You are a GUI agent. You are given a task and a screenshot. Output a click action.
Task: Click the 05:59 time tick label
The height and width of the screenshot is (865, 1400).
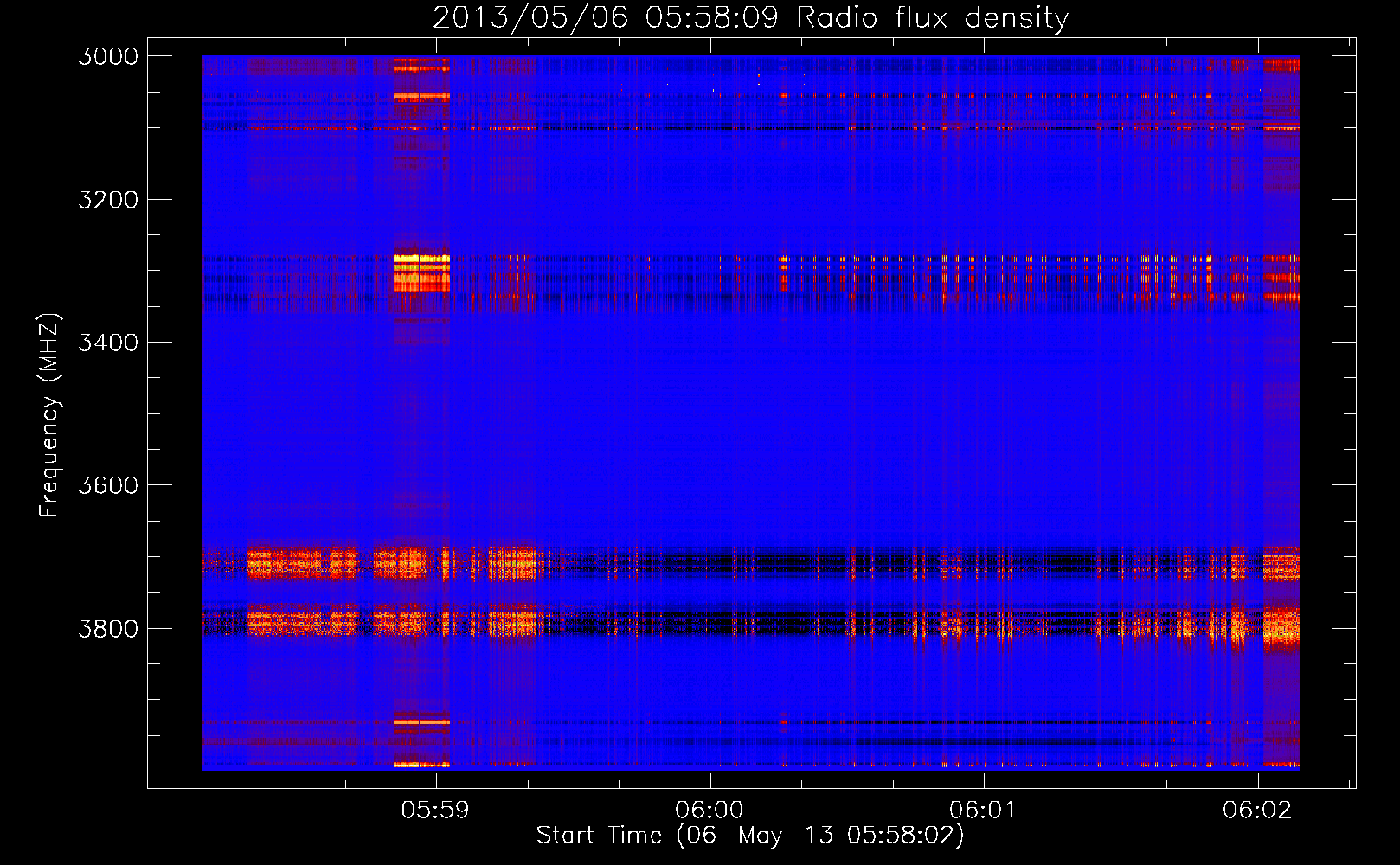coord(435,810)
